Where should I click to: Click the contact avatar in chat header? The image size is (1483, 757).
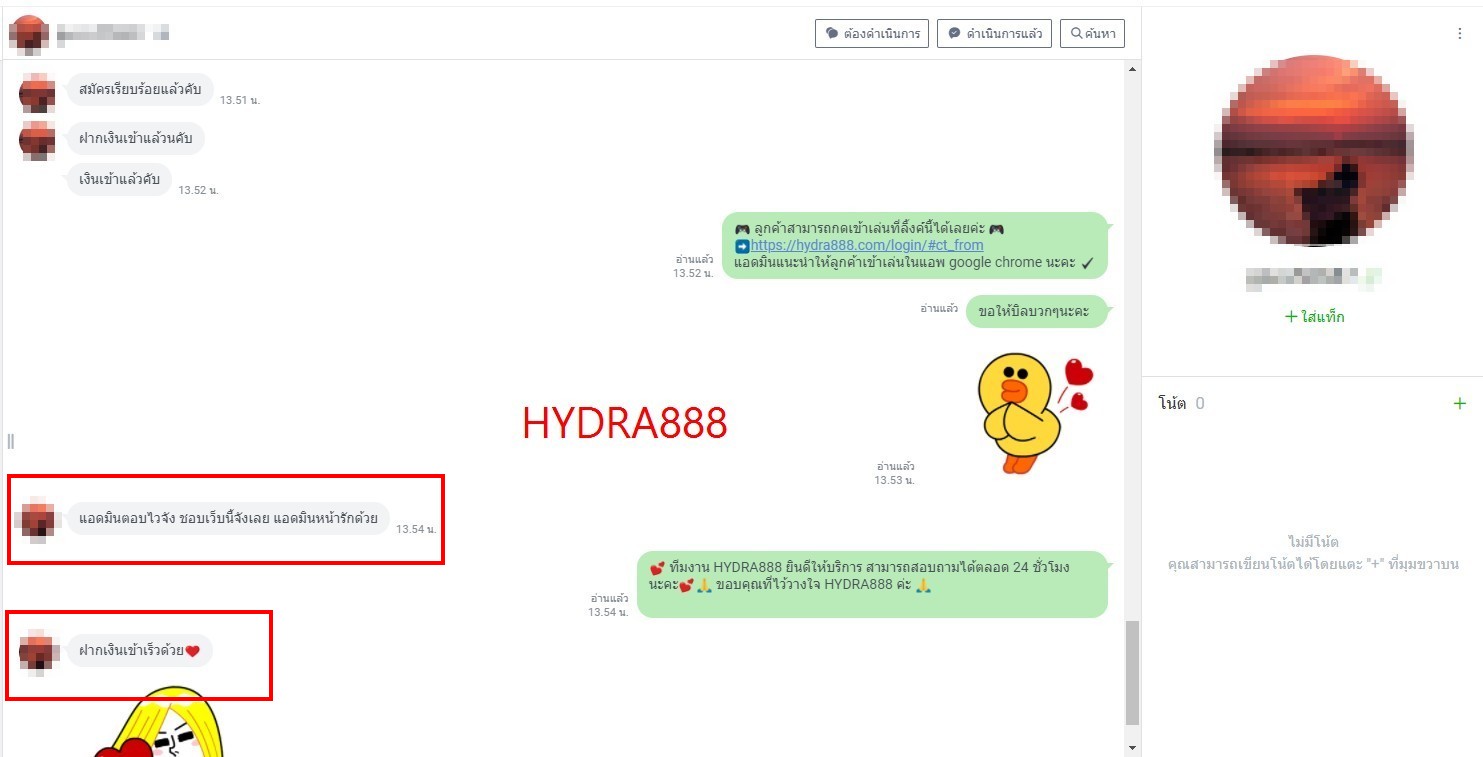[29, 34]
